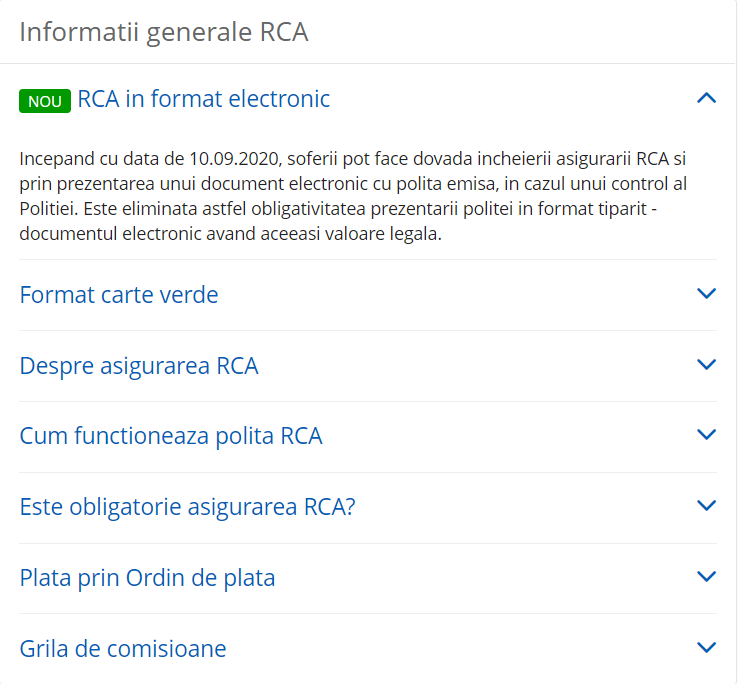Expand Despre asigurarea RCA chevron arrow
This screenshot has height=684, width=738.
click(706, 365)
